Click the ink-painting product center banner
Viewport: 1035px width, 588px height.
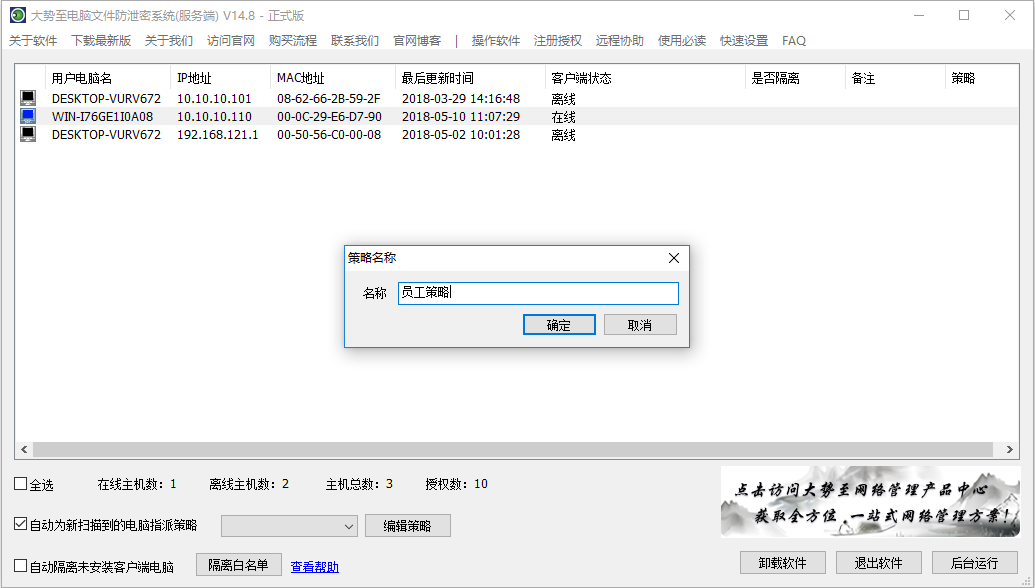click(x=869, y=503)
